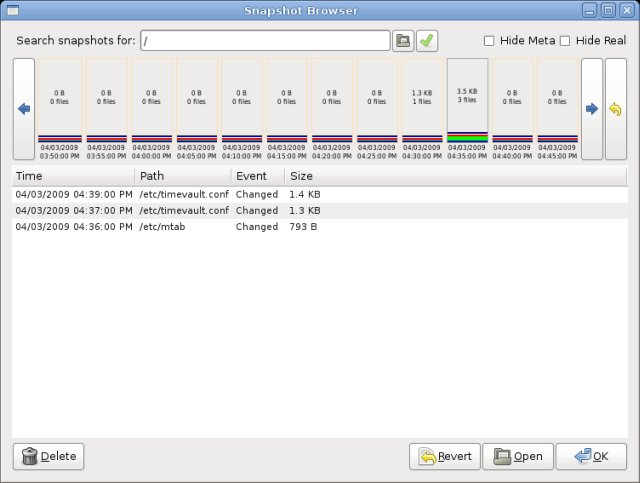Select the 04:40:00 PM snapshot column
This screenshot has height=483, width=640.
point(512,109)
